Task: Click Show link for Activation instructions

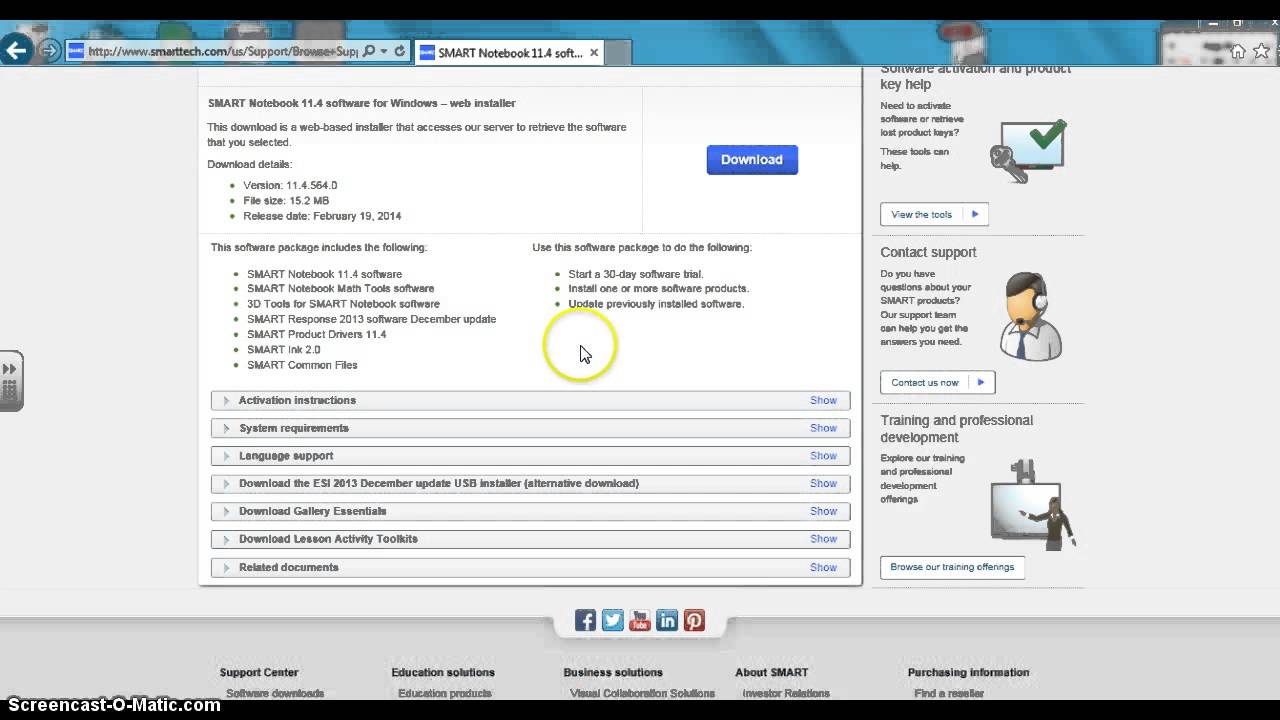Action: [823, 400]
